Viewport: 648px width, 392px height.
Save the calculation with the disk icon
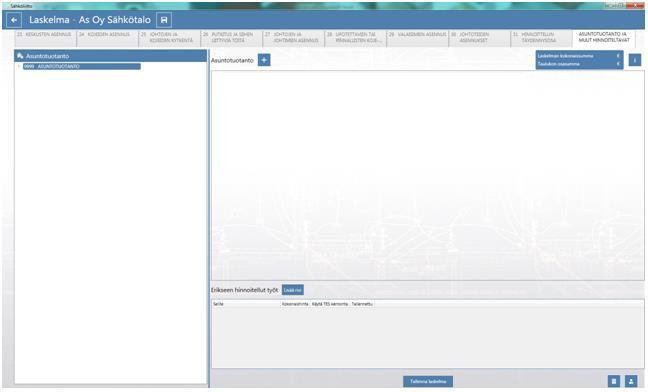tap(164, 20)
